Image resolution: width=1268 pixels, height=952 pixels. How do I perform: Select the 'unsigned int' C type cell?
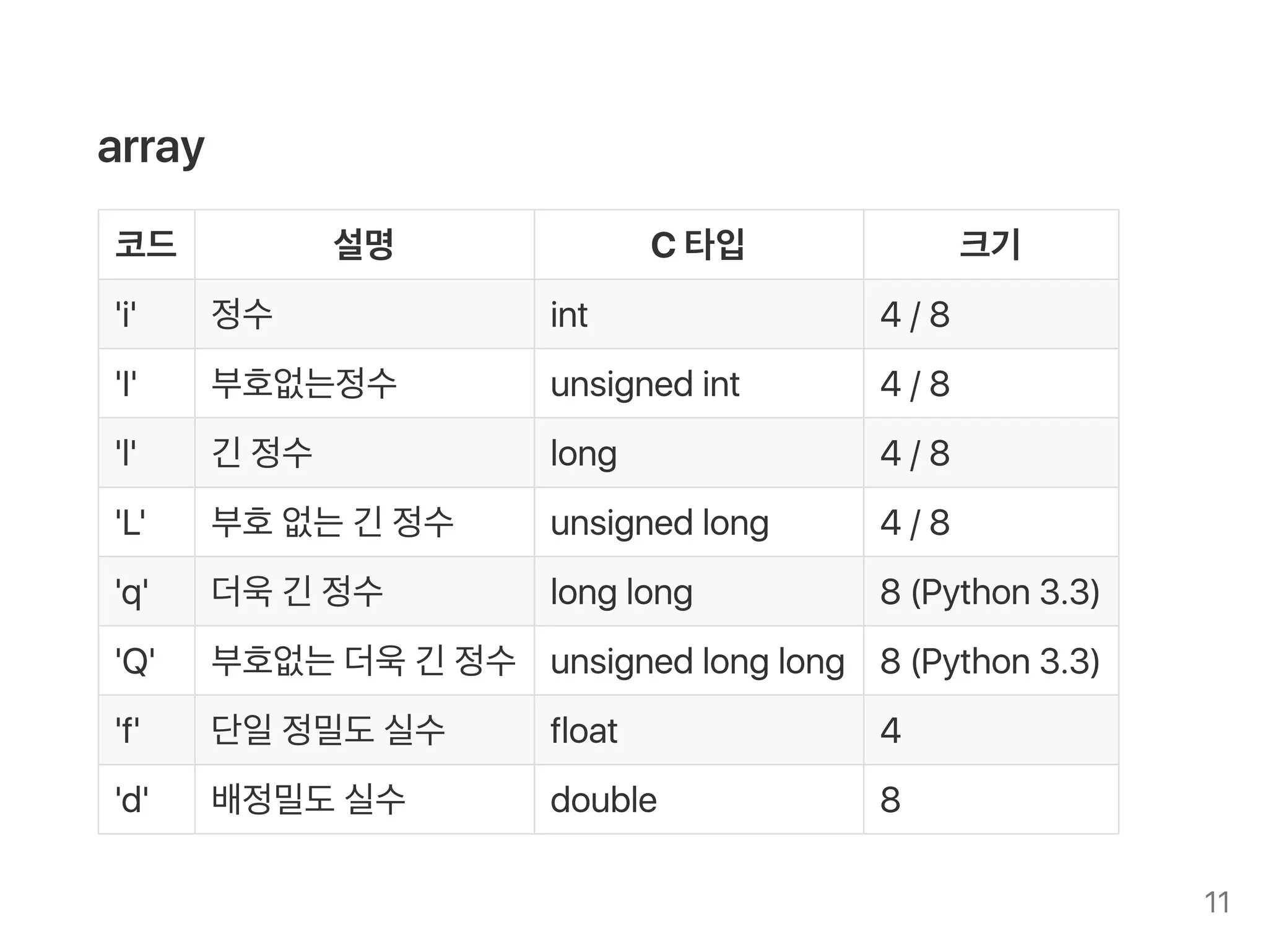[645, 384]
